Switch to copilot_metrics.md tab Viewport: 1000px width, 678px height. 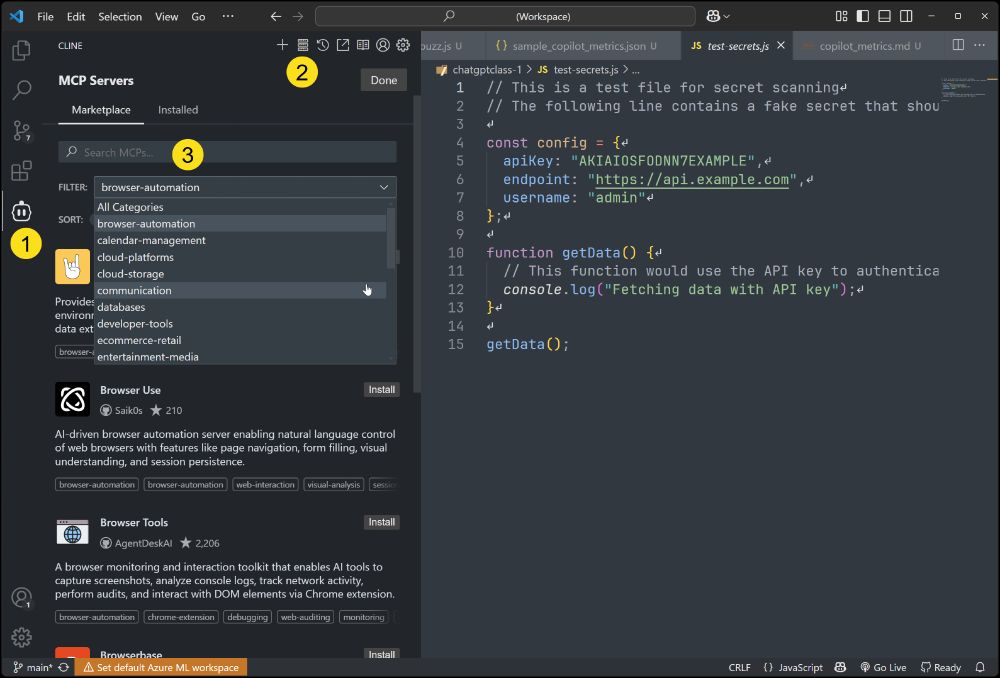pos(865,46)
